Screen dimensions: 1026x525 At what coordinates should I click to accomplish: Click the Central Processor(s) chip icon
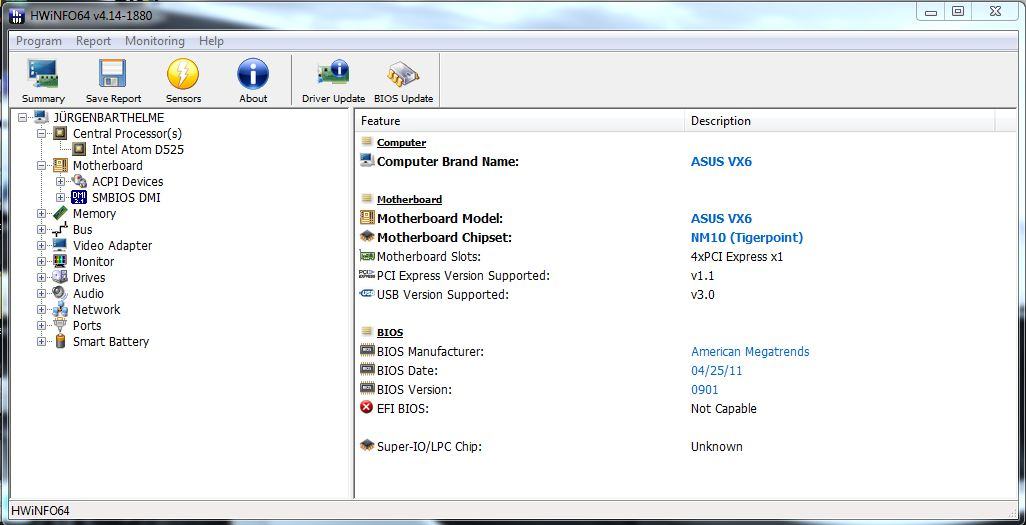pos(60,134)
